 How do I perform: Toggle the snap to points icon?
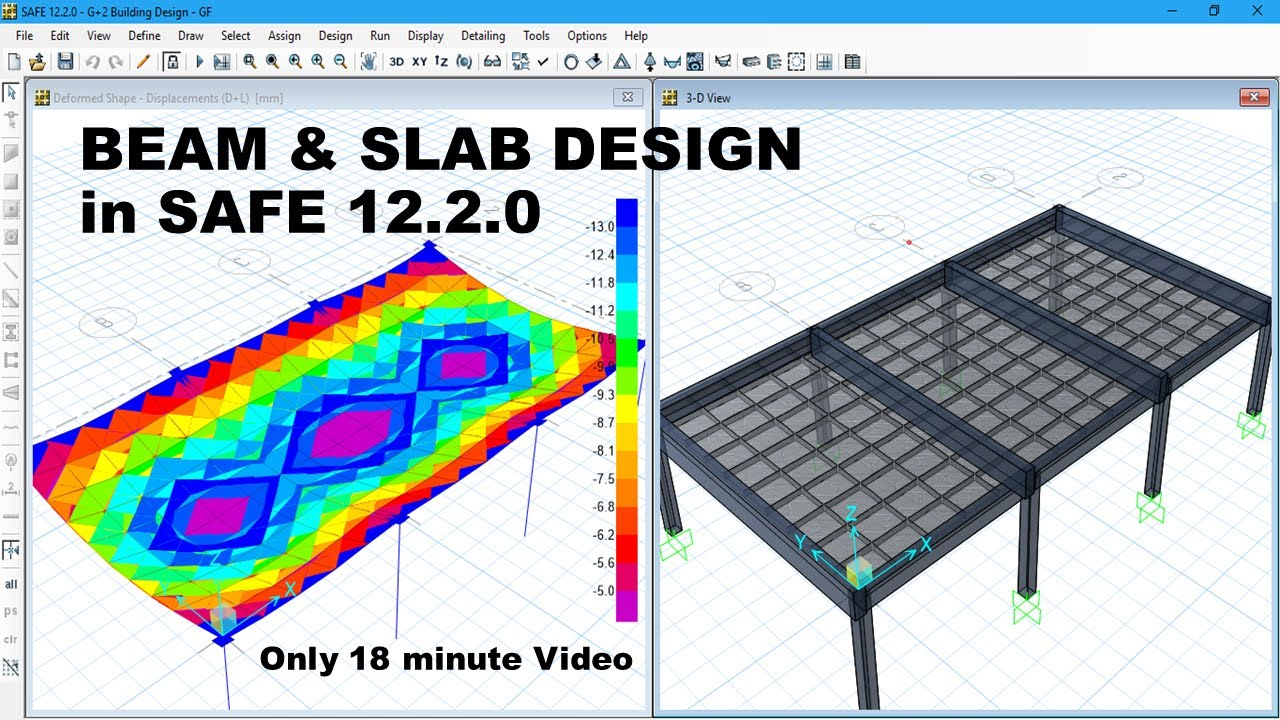12,550
